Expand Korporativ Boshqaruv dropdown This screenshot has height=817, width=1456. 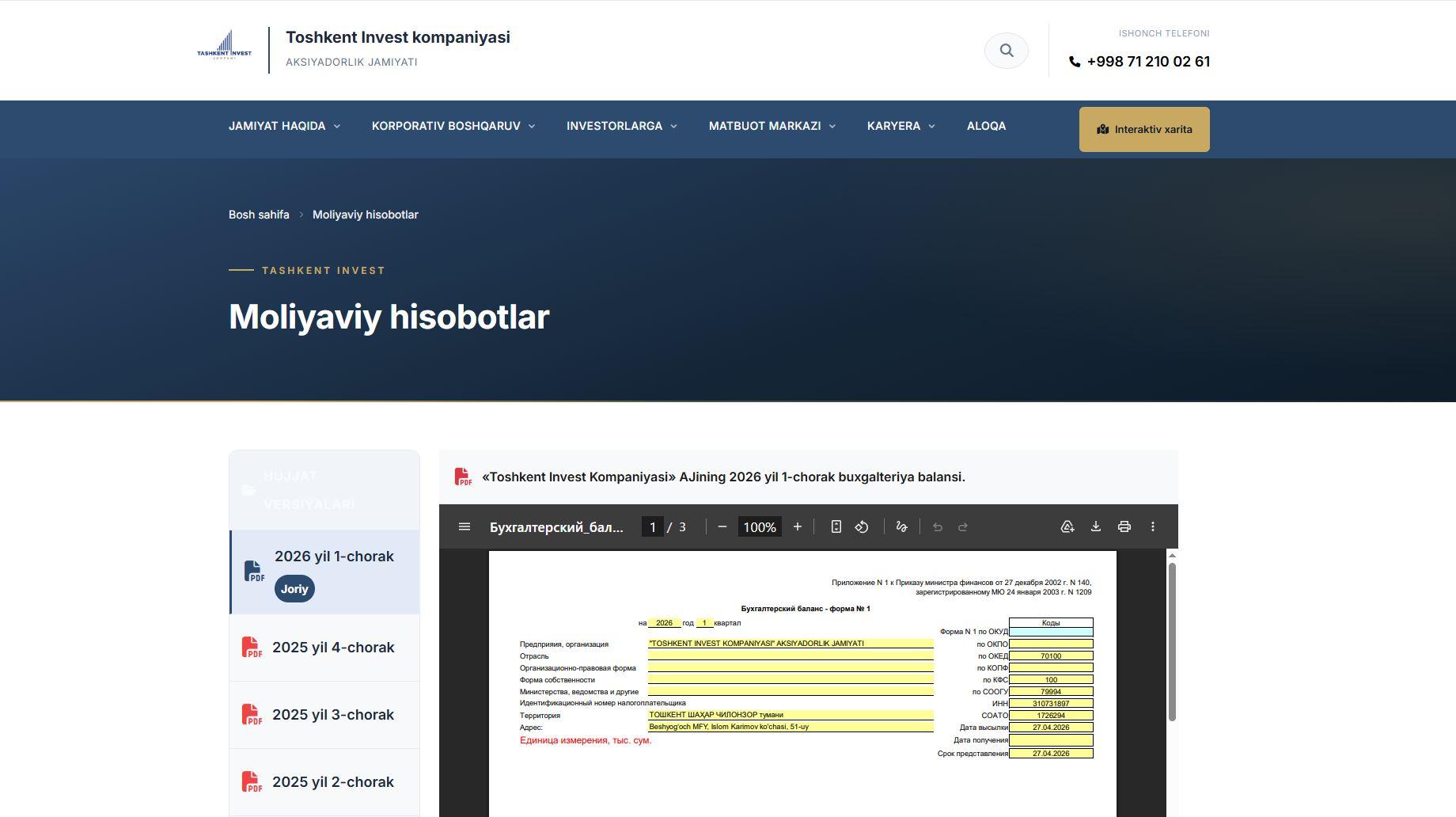coord(453,126)
